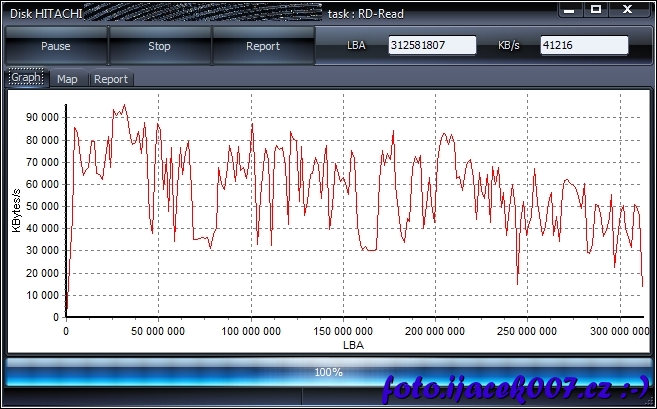Open the Map tab

click(67, 79)
